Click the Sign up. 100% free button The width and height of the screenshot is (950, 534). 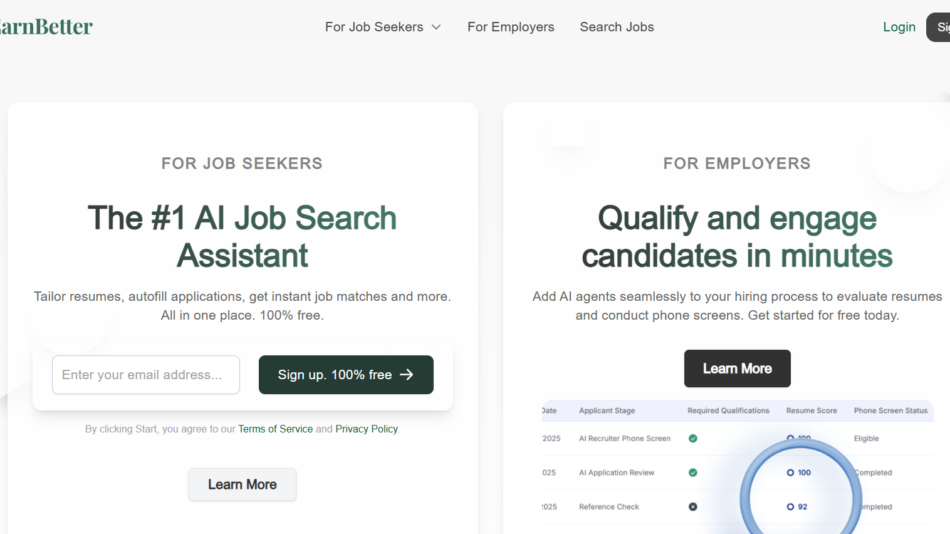point(346,375)
